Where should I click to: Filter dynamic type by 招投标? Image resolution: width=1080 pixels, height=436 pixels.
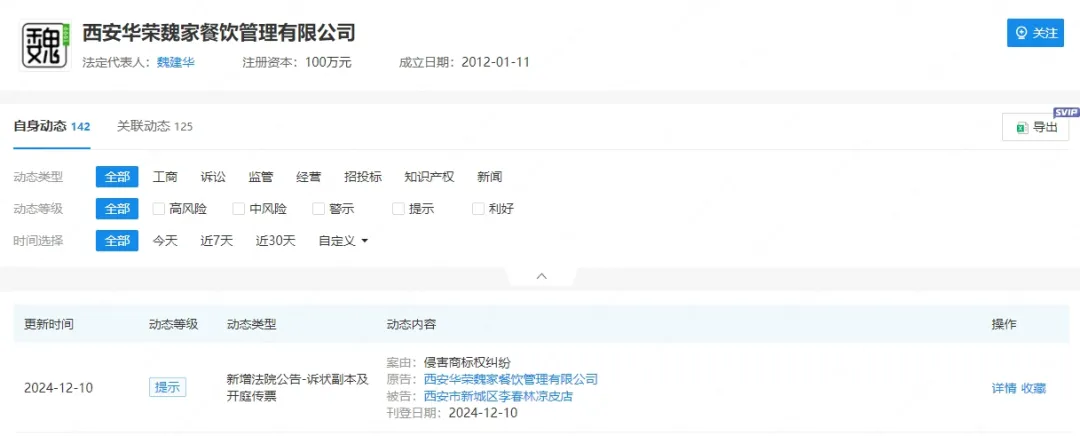(x=362, y=177)
